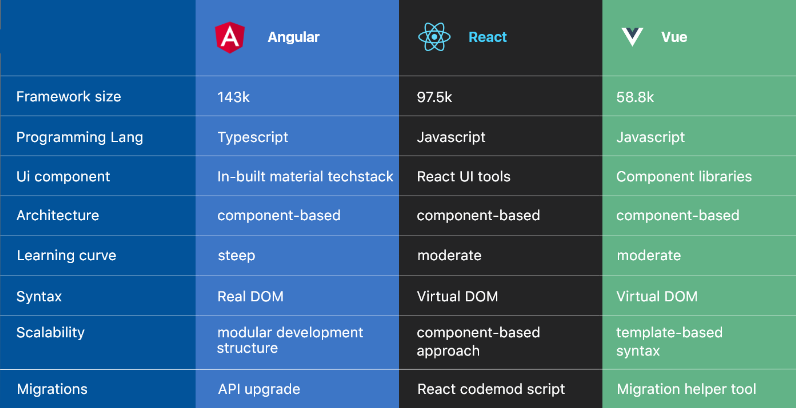Click the Programming Lang row label

point(80,137)
